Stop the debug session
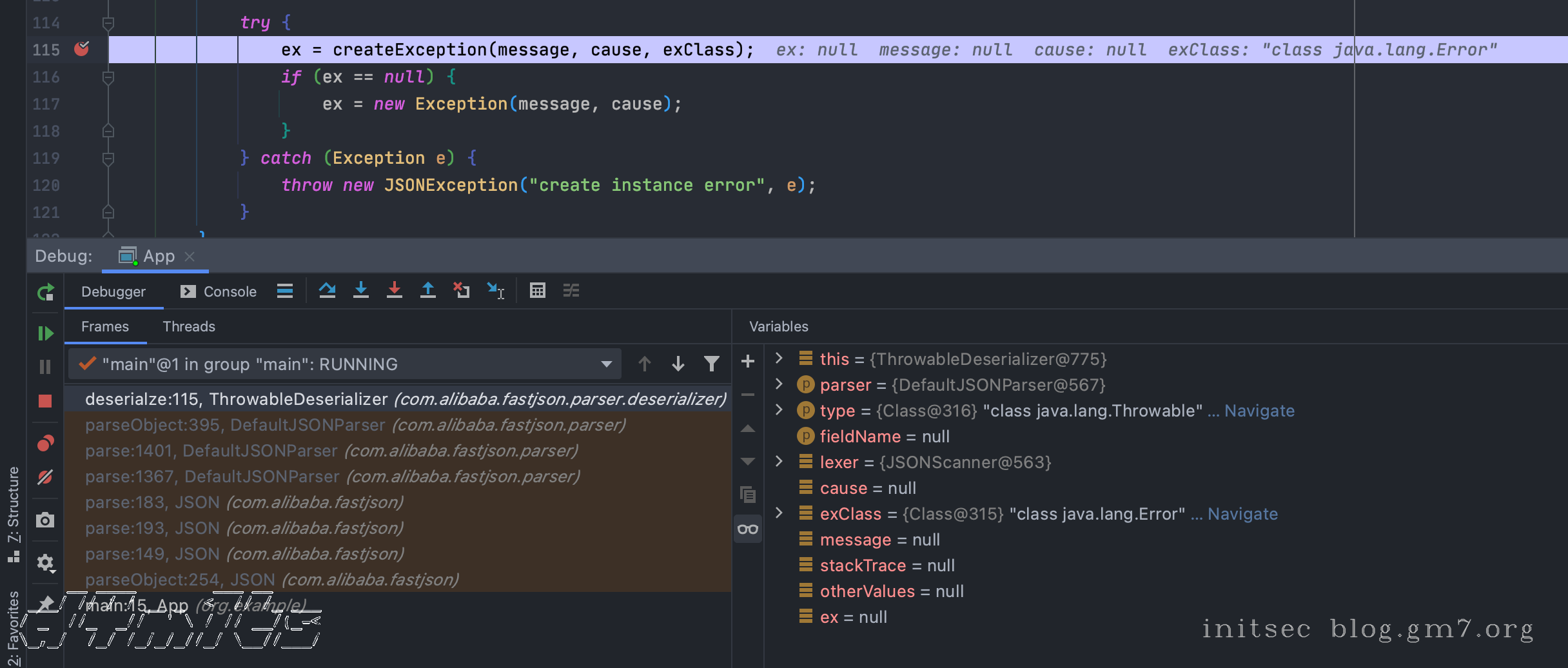 (x=45, y=401)
